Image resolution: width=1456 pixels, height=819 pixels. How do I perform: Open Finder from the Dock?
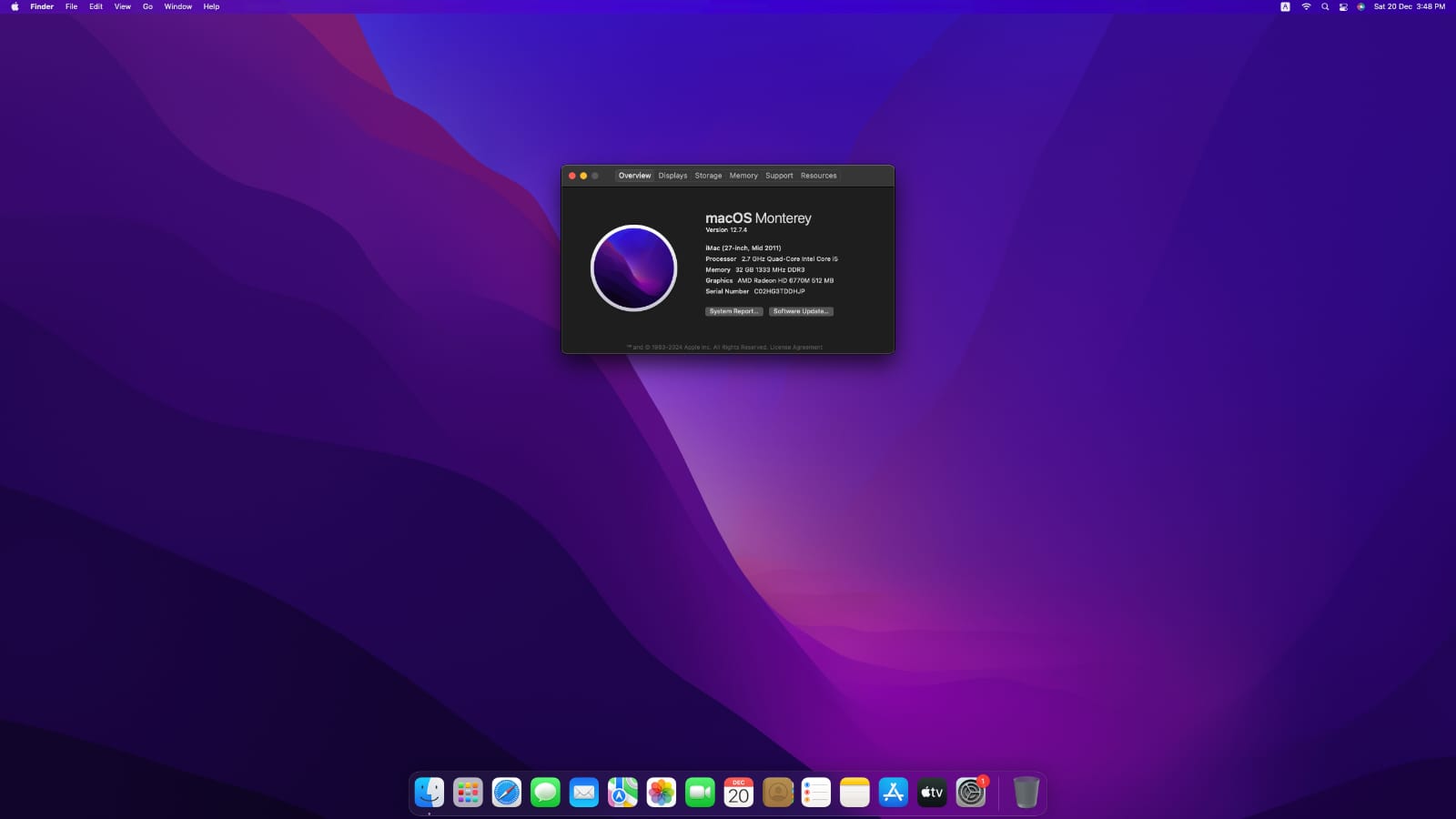[x=430, y=793]
